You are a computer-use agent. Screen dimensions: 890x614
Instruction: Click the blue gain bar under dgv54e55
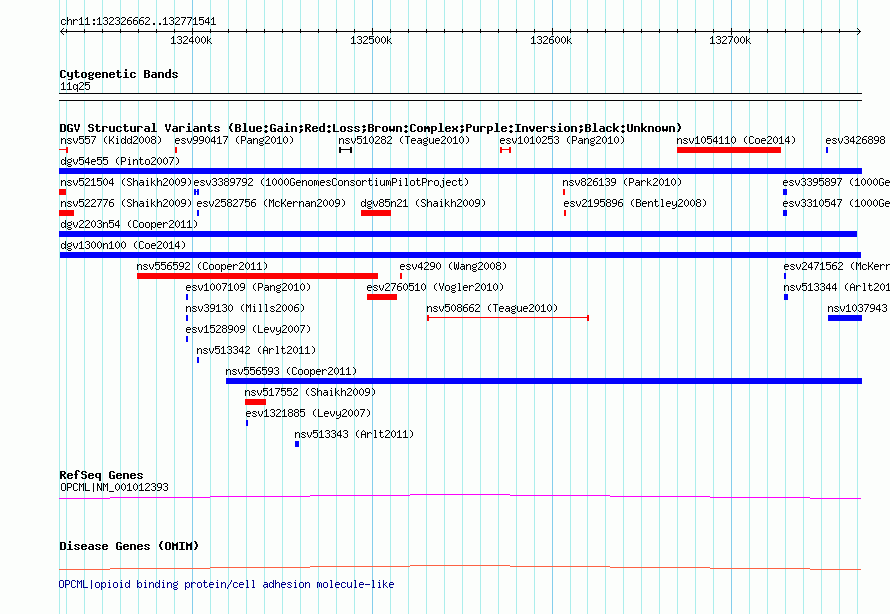click(x=460, y=171)
